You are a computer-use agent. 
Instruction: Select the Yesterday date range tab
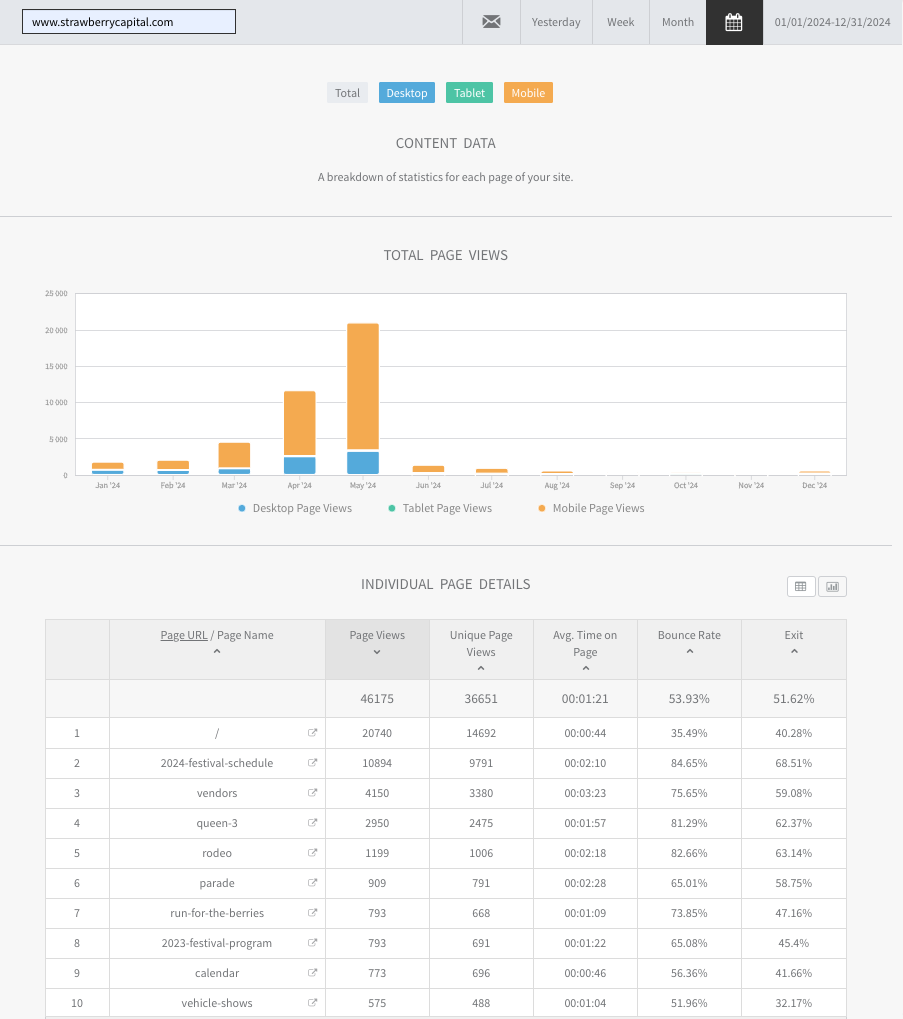pyautogui.click(x=556, y=22)
